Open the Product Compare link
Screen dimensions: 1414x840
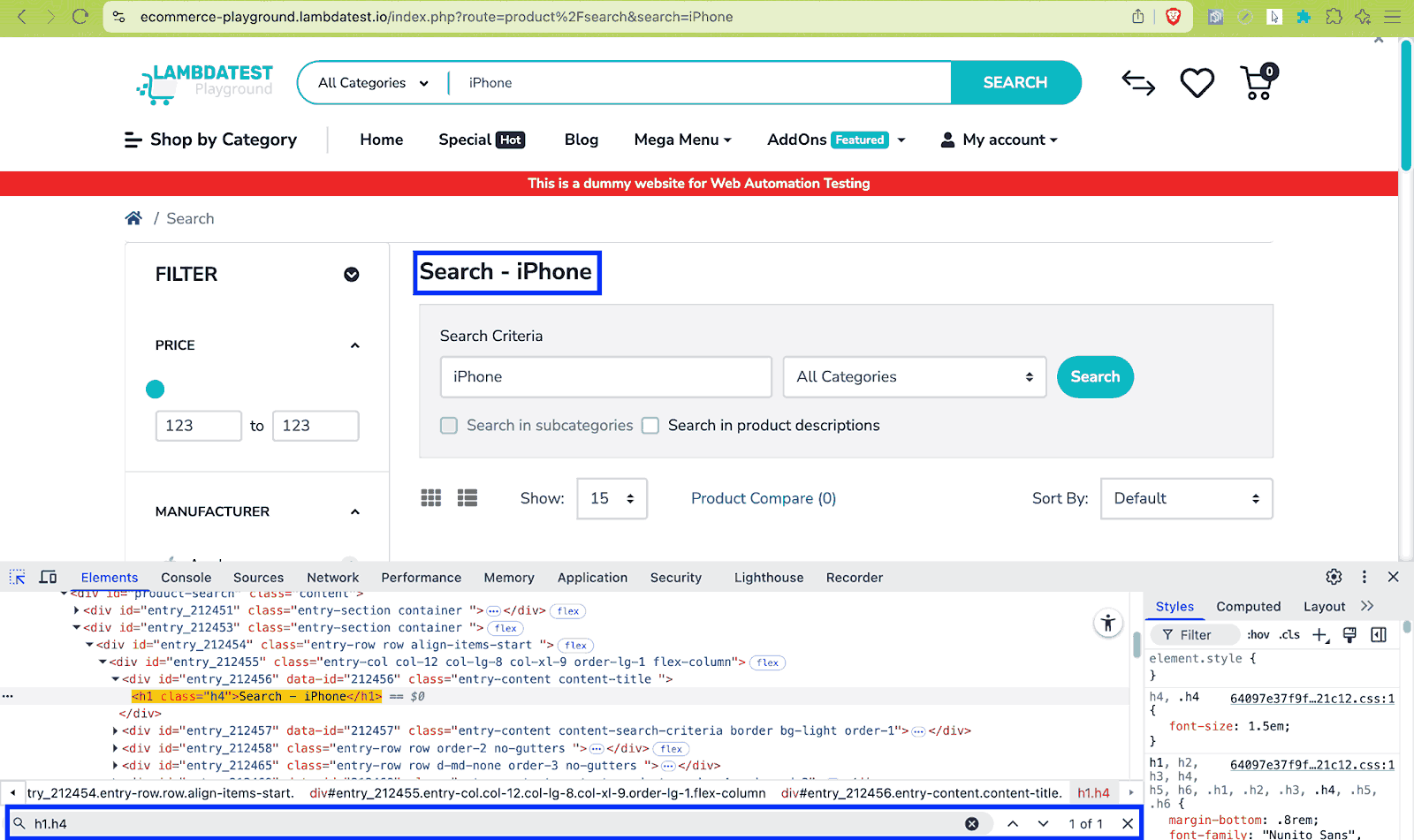click(x=762, y=498)
